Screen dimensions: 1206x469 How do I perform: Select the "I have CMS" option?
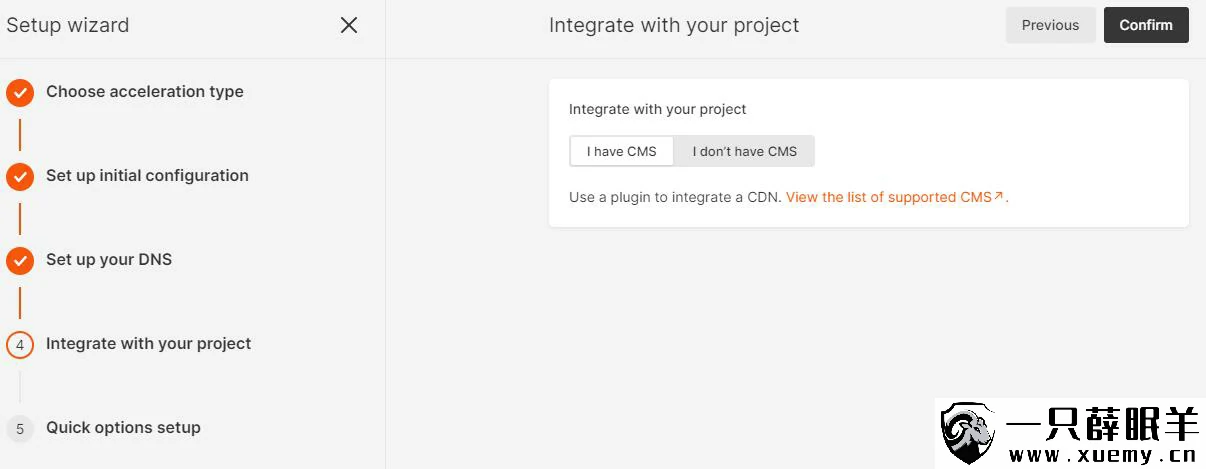click(621, 151)
